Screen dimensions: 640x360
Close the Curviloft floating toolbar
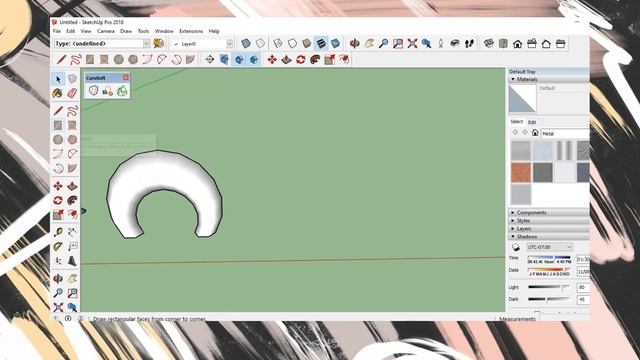(126, 78)
